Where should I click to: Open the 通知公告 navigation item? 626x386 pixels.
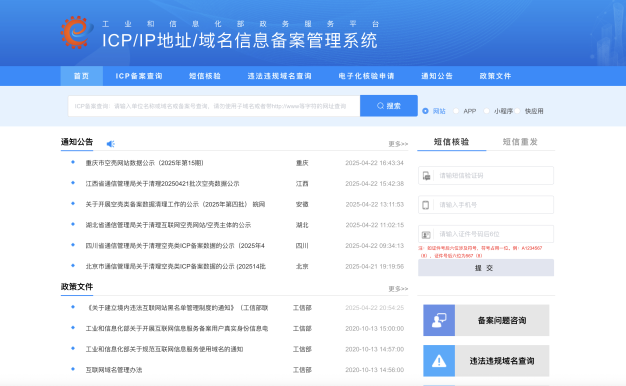(437, 76)
